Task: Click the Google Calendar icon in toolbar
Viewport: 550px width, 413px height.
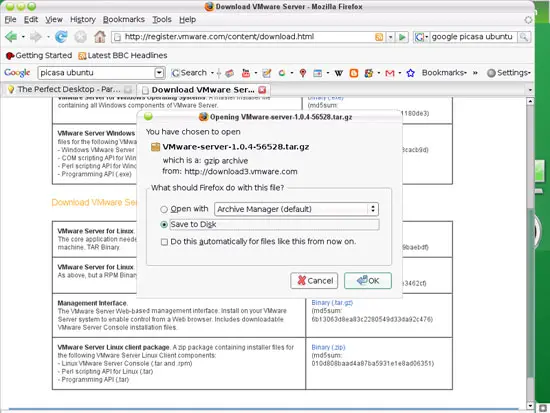Action: tap(317, 73)
